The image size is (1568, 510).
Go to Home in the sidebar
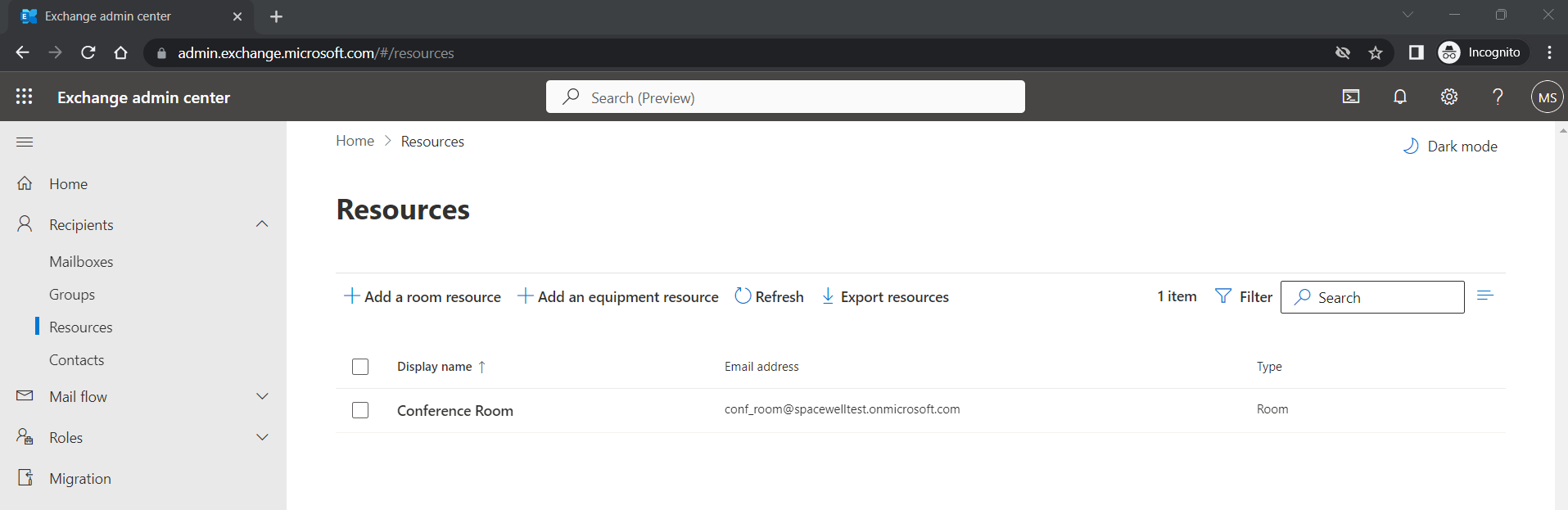[x=68, y=184]
